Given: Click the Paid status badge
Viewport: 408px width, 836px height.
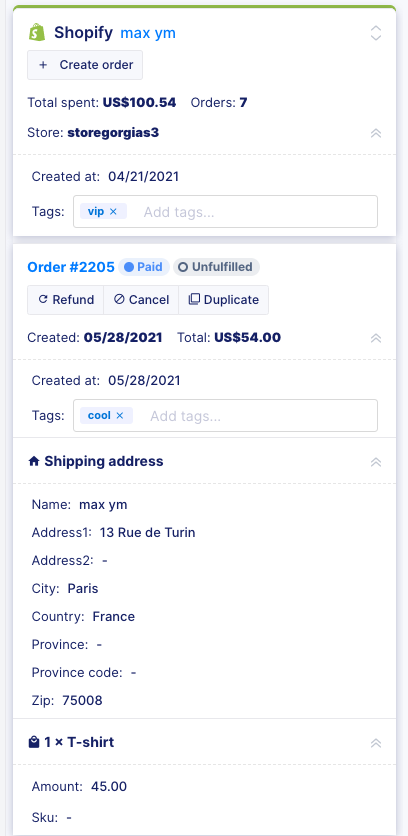Looking at the screenshot, I should [x=143, y=267].
